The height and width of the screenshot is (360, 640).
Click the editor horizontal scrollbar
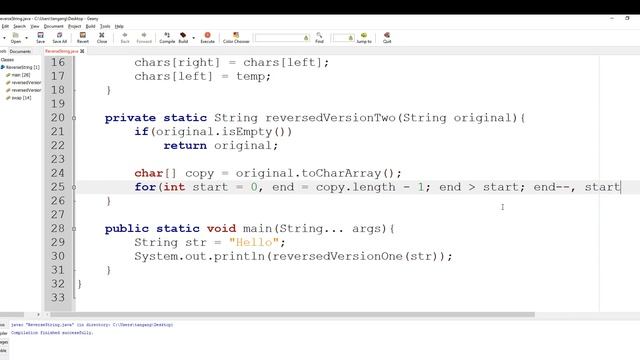(292, 315)
